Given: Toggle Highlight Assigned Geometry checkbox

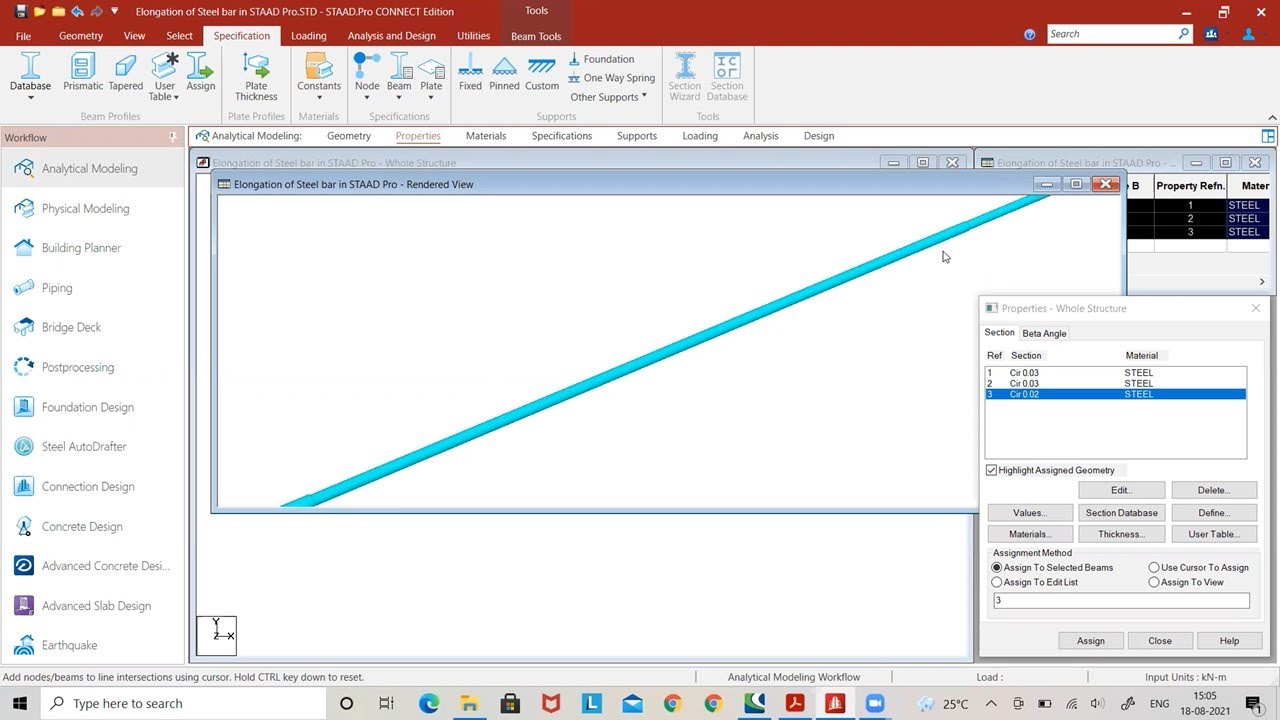Looking at the screenshot, I should (x=992, y=470).
